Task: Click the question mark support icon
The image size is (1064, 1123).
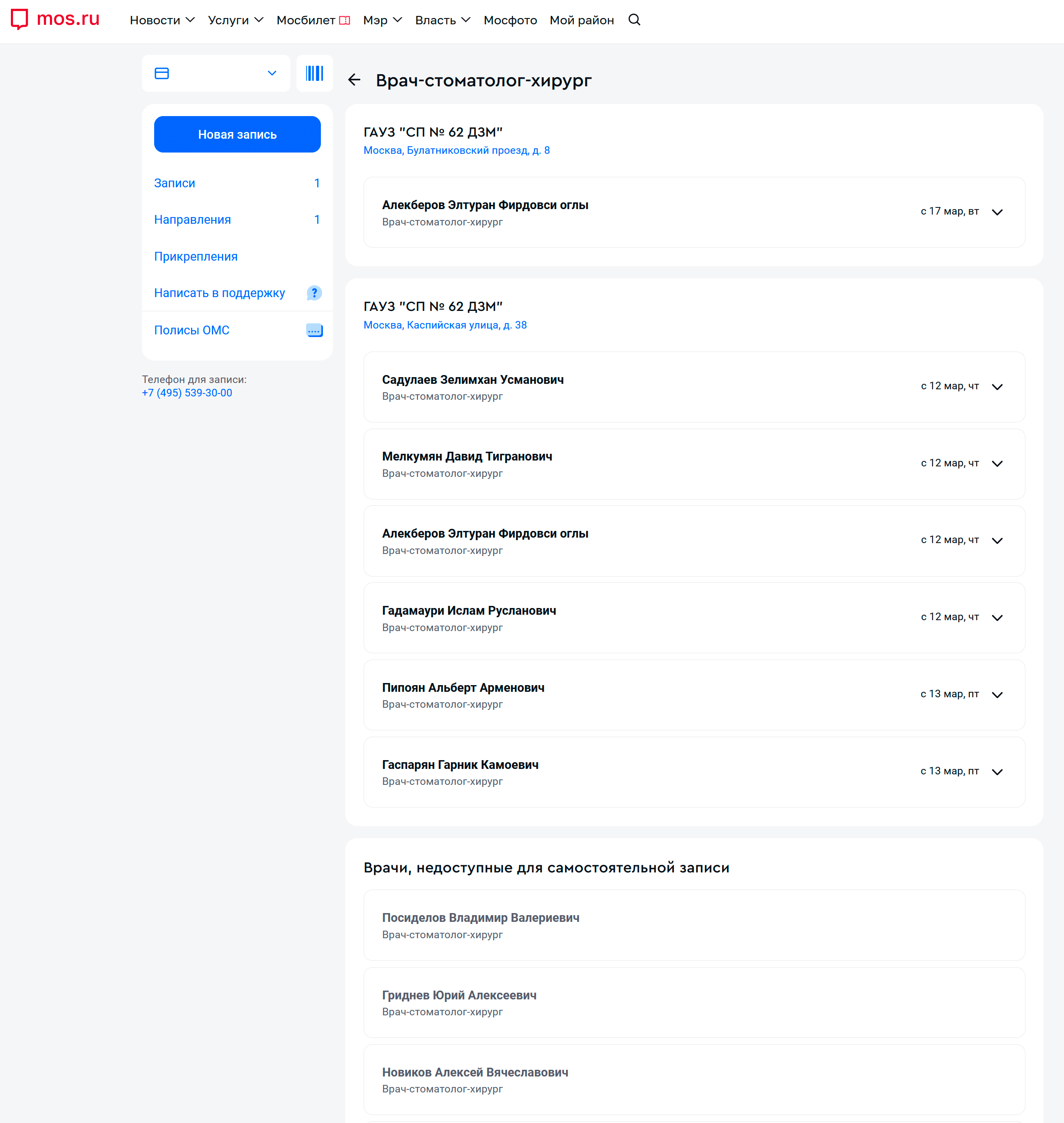Action: tap(314, 293)
